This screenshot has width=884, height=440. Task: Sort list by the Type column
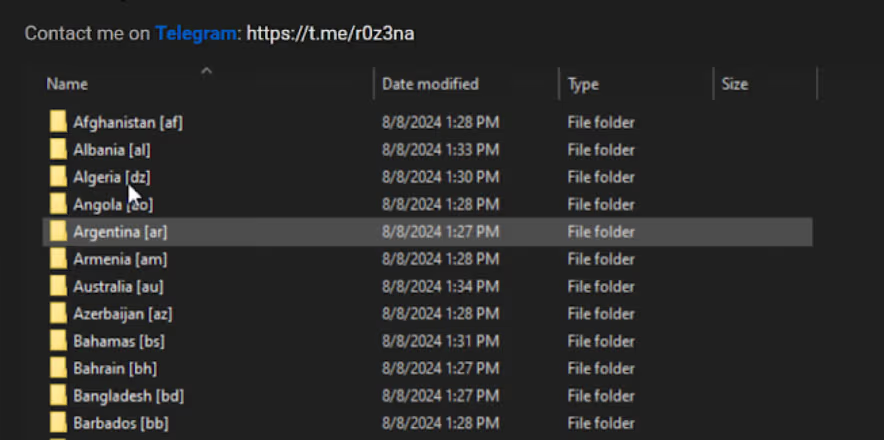coord(583,85)
